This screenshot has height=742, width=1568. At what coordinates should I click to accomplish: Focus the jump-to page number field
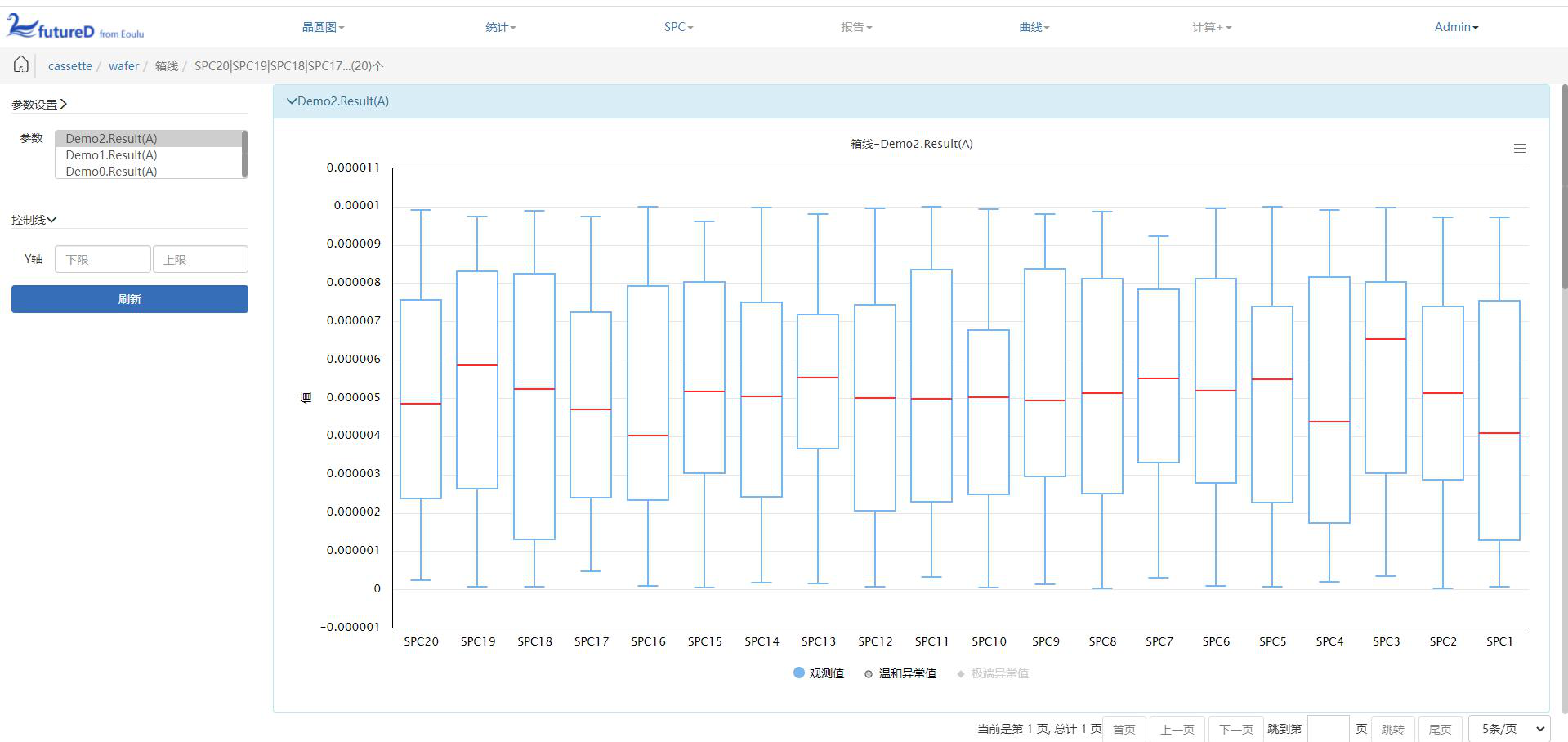[x=1329, y=729]
